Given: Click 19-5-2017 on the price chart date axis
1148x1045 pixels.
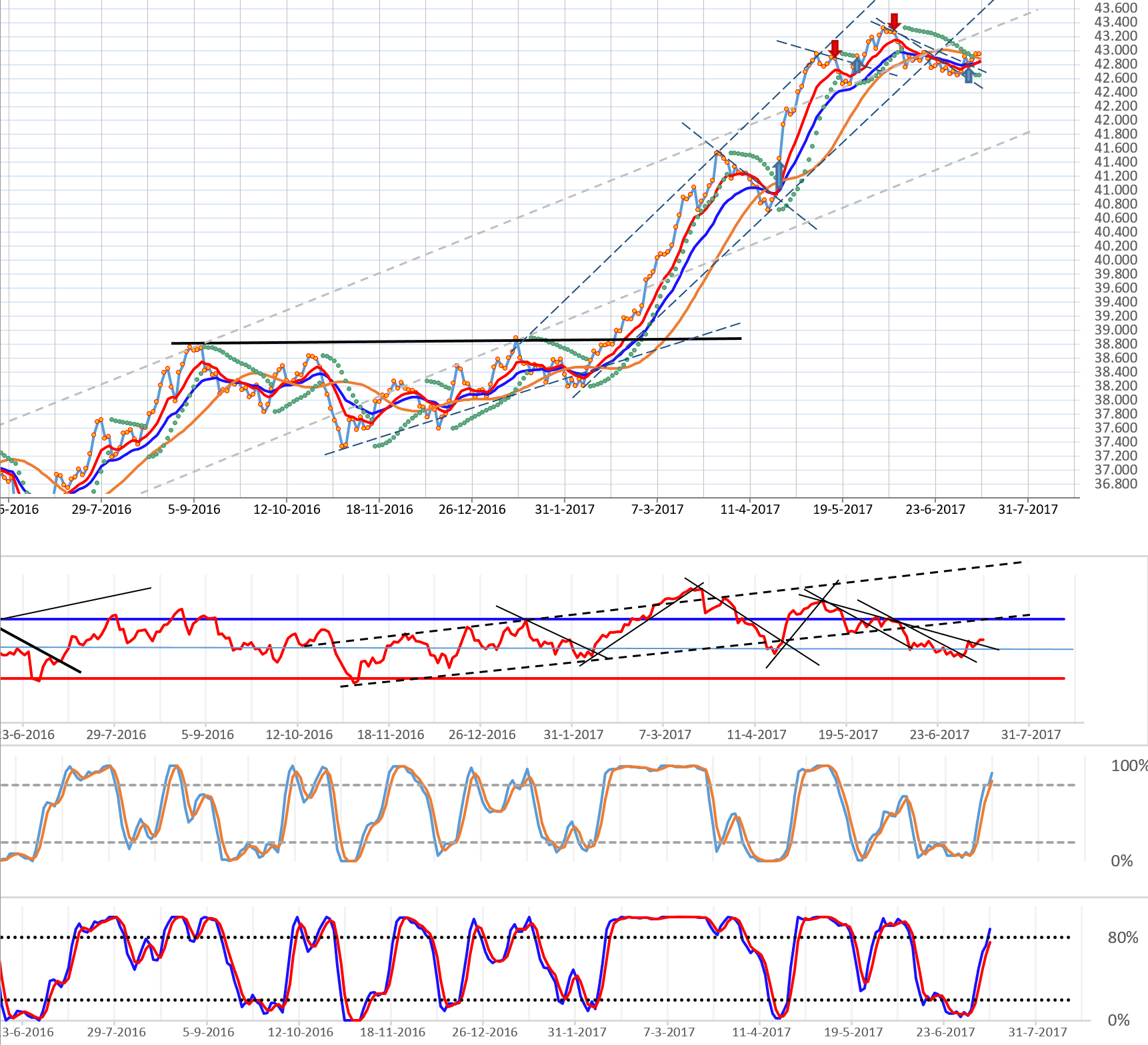Looking at the screenshot, I should pos(843,509).
